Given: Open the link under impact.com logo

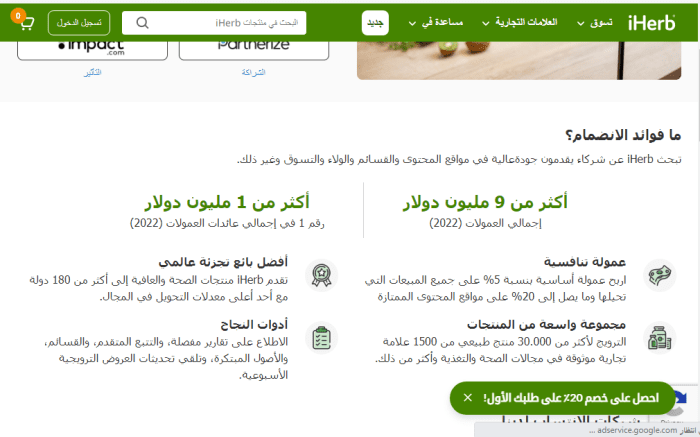Looking at the screenshot, I should 92,72.
